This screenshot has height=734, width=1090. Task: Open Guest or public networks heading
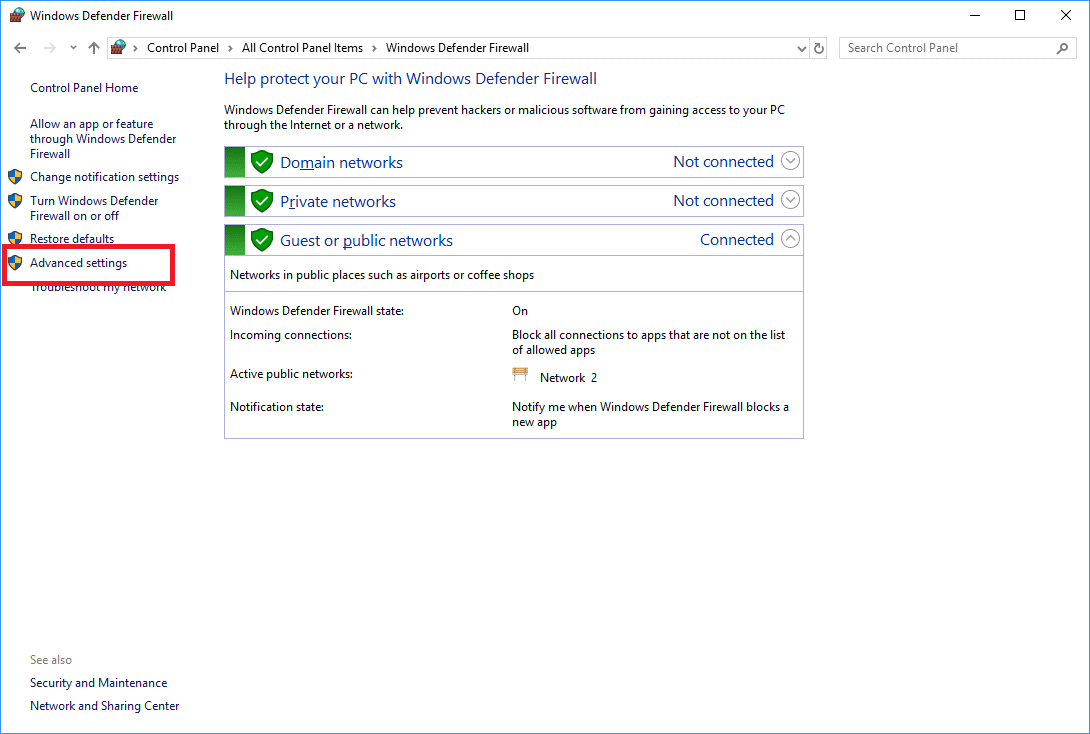click(366, 240)
